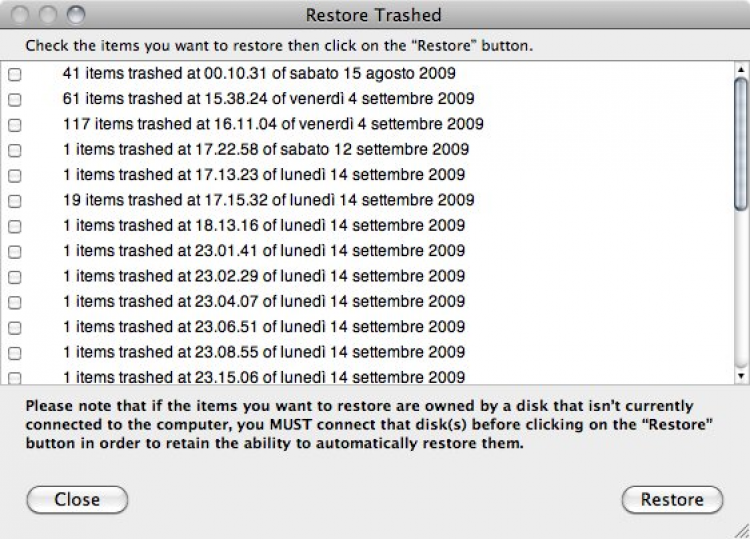
Task: Select checkbox for sabato 12 settembre entry
Action: pyautogui.click(x=15, y=150)
